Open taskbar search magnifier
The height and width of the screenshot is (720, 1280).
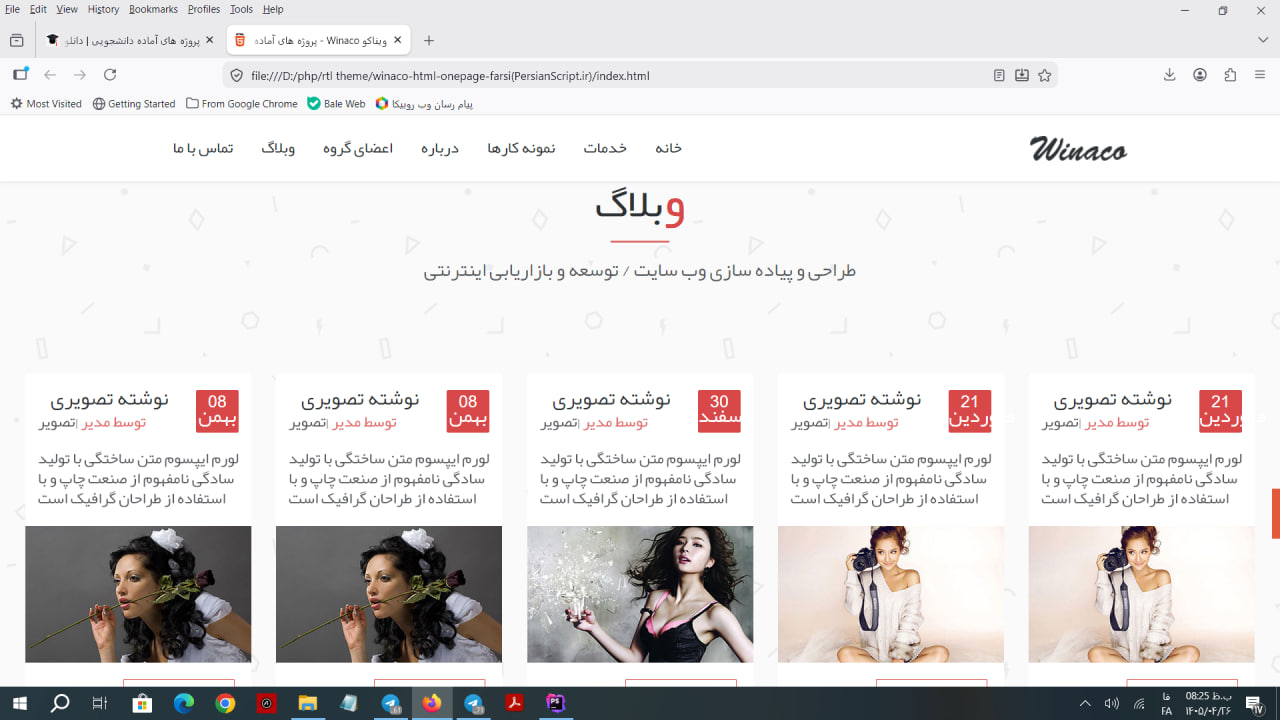60,704
